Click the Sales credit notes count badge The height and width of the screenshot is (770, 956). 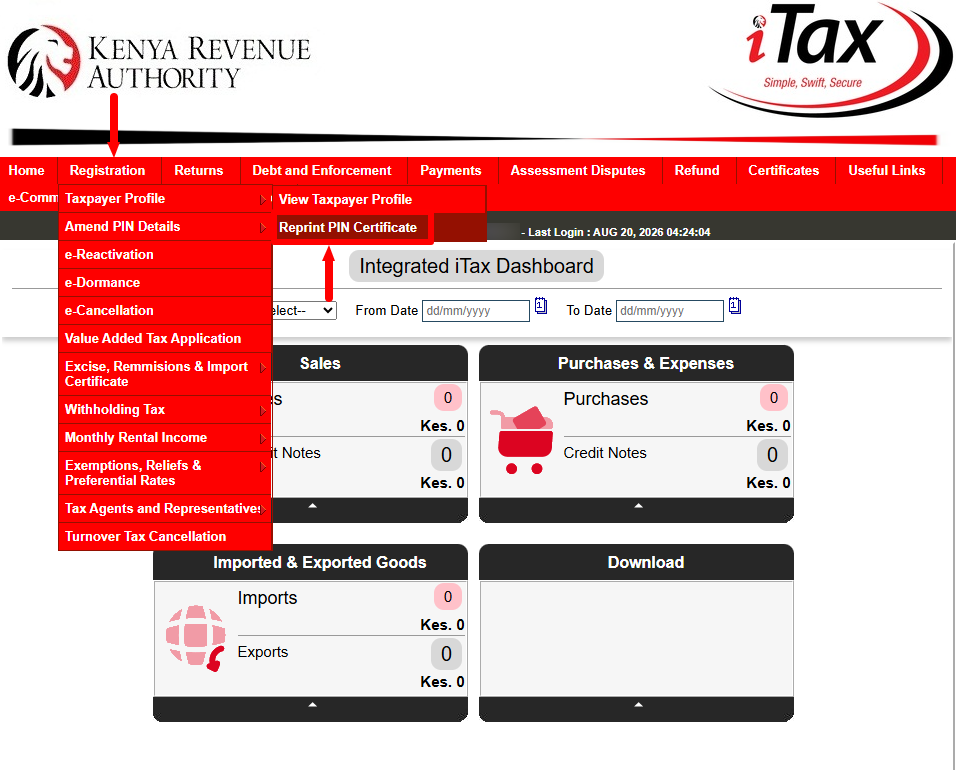pyautogui.click(x=446, y=455)
